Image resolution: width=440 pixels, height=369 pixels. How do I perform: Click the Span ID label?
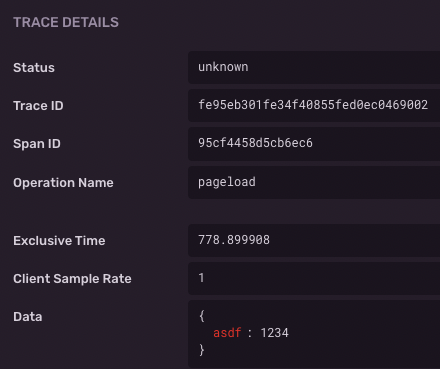[x=37, y=144]
